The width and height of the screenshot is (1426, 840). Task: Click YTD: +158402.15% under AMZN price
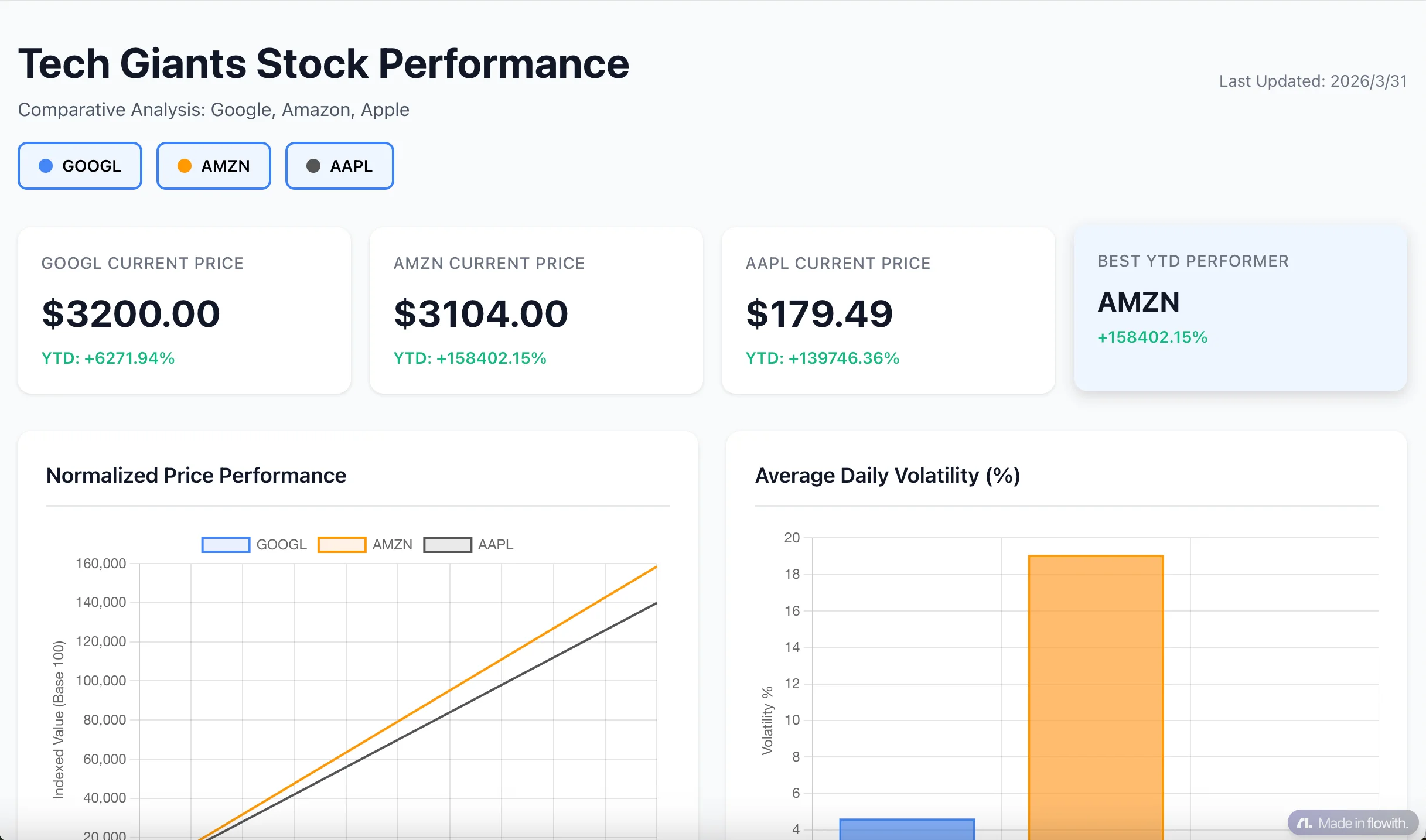[x=470, y=358]
